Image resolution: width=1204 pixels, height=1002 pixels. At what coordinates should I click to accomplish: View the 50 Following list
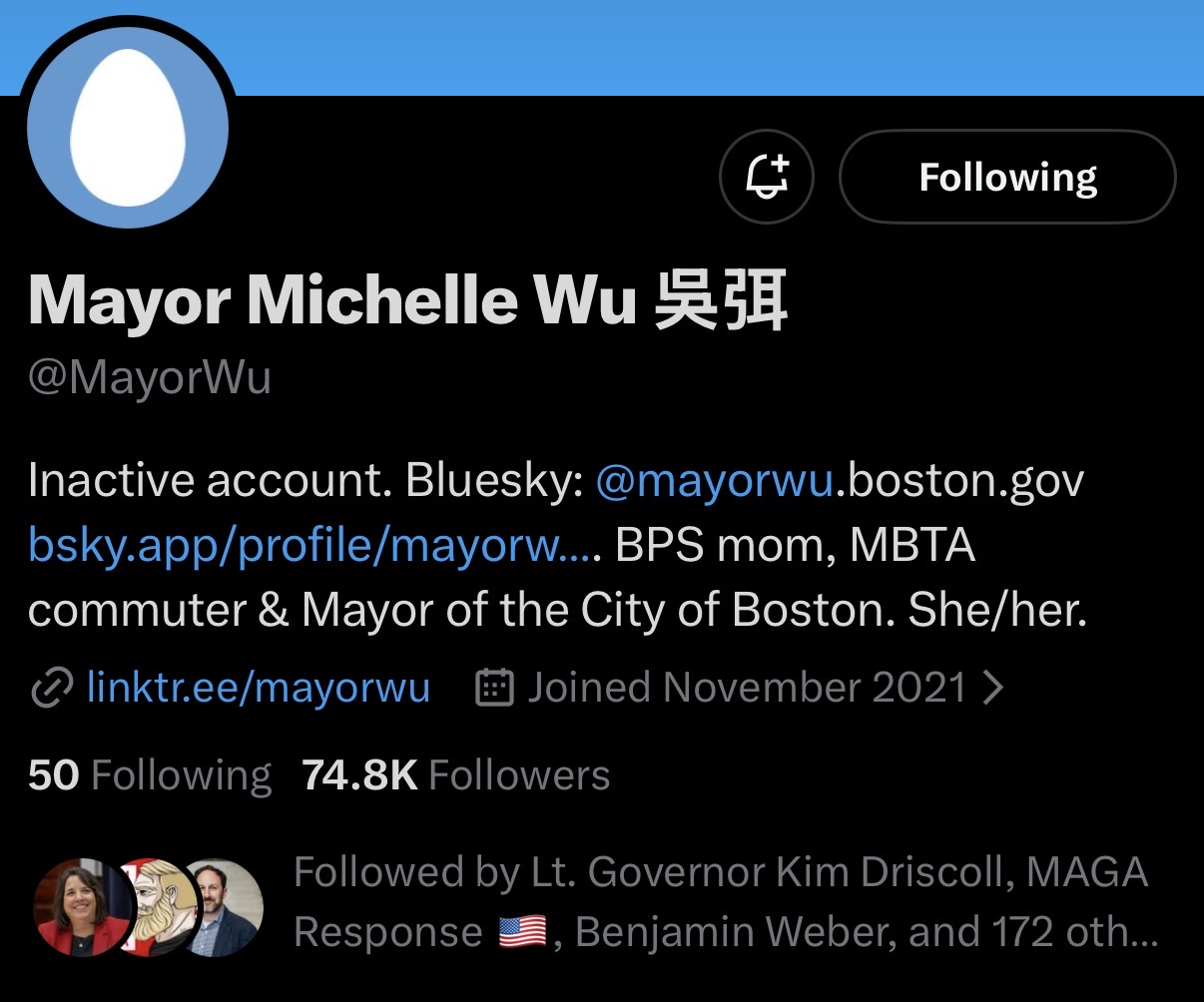tap(150, 775)
